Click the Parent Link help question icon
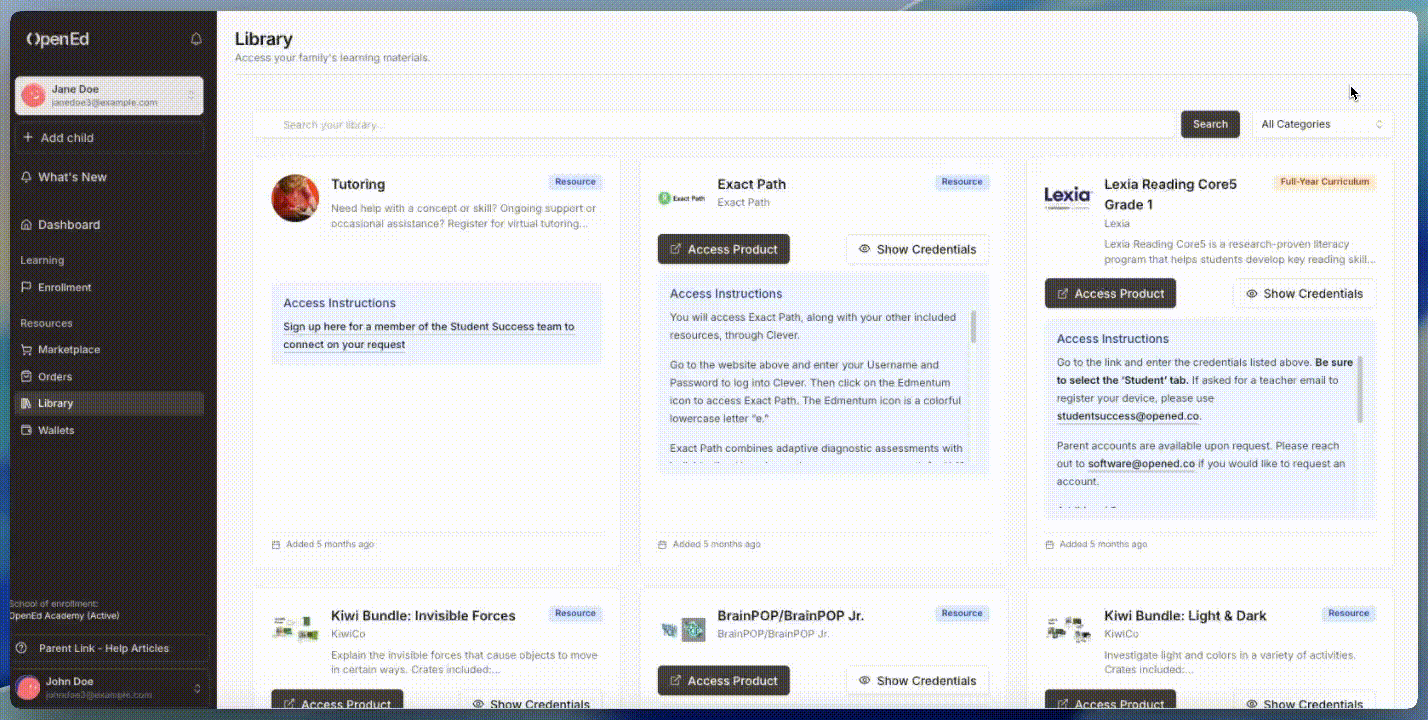The width and height of the screenshot is (1428, 720). [x=21, y=648]
